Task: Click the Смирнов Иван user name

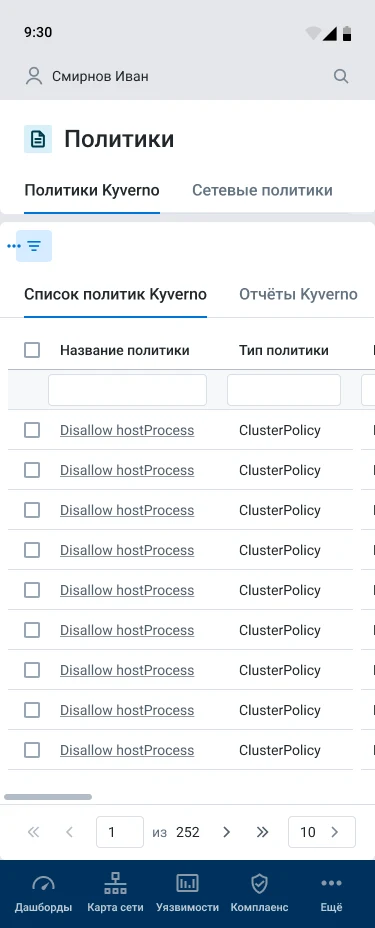Action: tap(101, 76)
